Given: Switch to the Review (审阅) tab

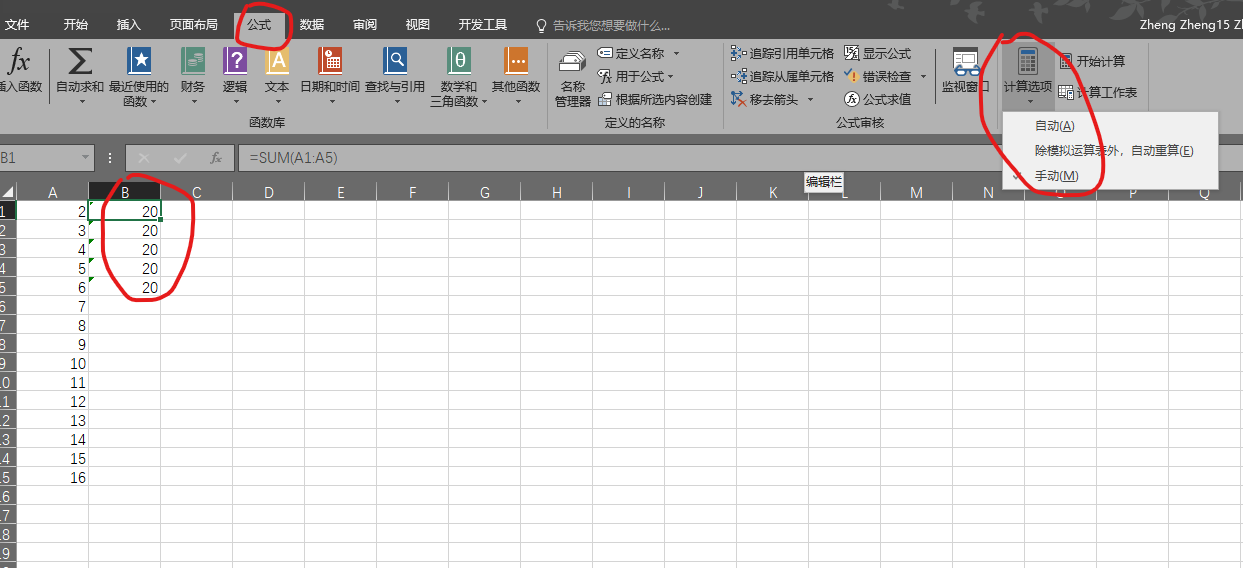Looking at the screenshot, I should tap(364, 24).
